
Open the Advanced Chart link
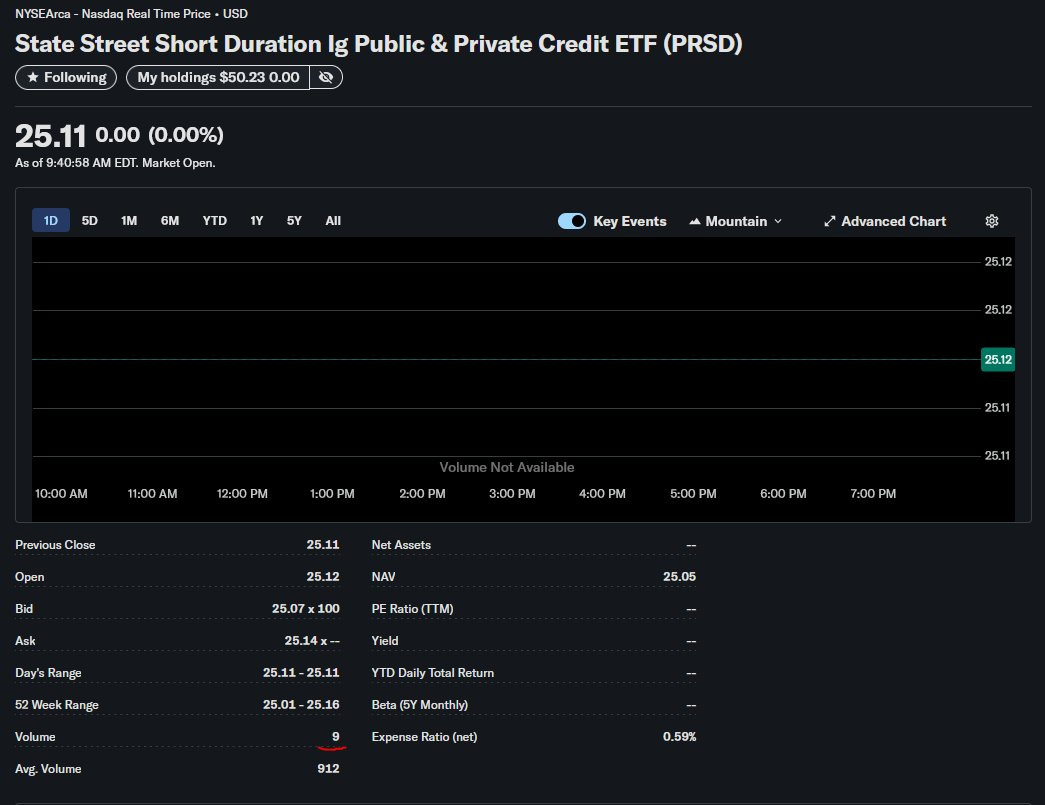click(x=885, y=221)
